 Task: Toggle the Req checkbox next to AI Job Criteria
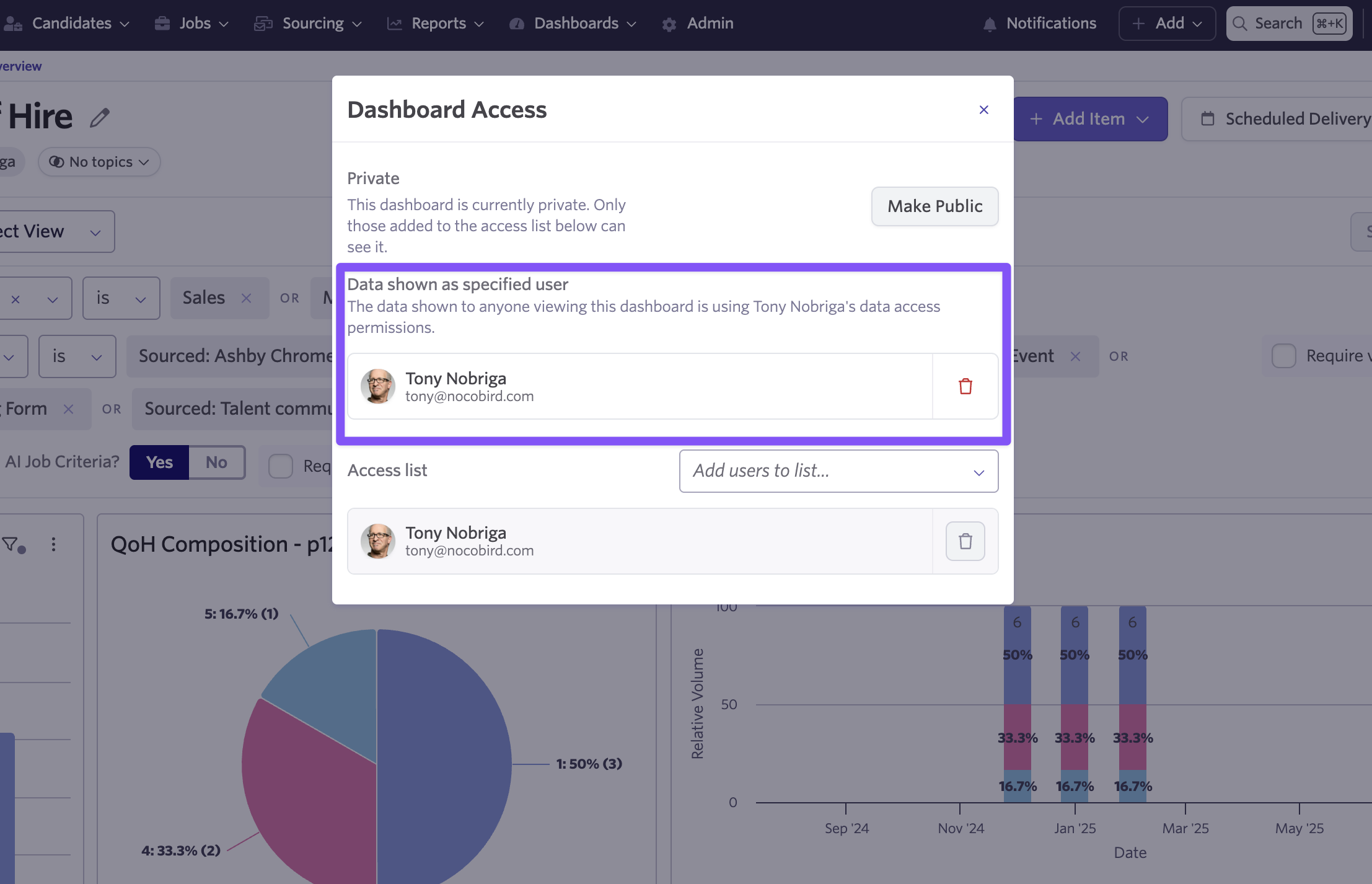click(280, 466)
